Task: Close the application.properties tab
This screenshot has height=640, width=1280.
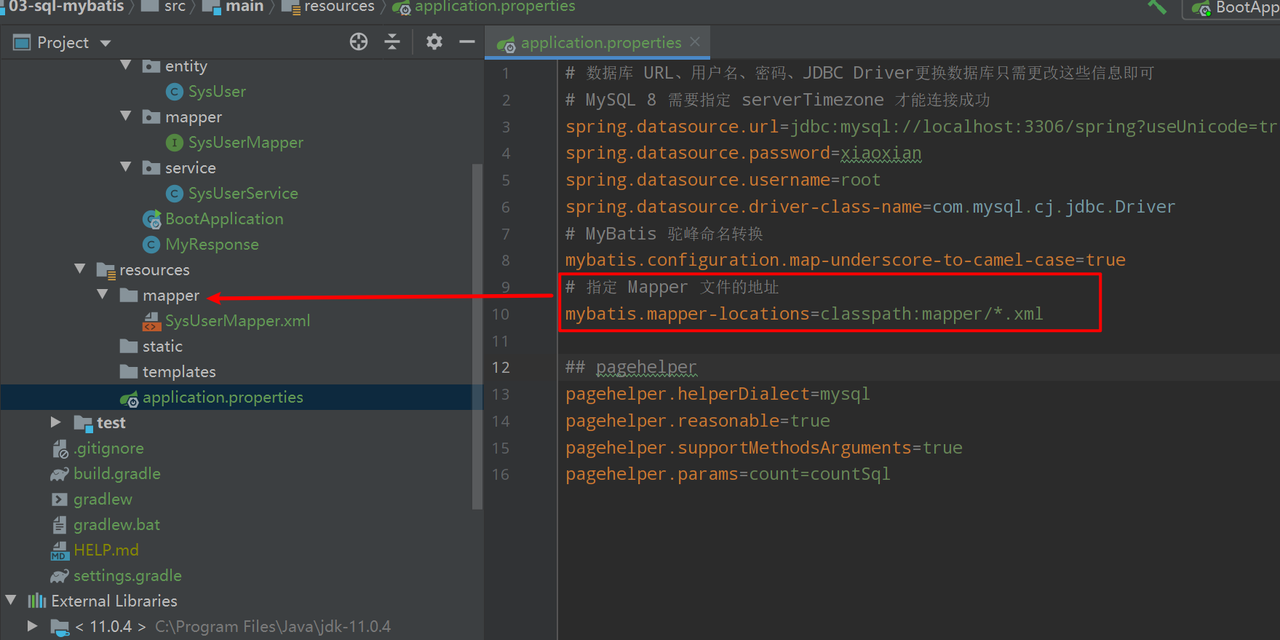Action: (x=697, y=42)
